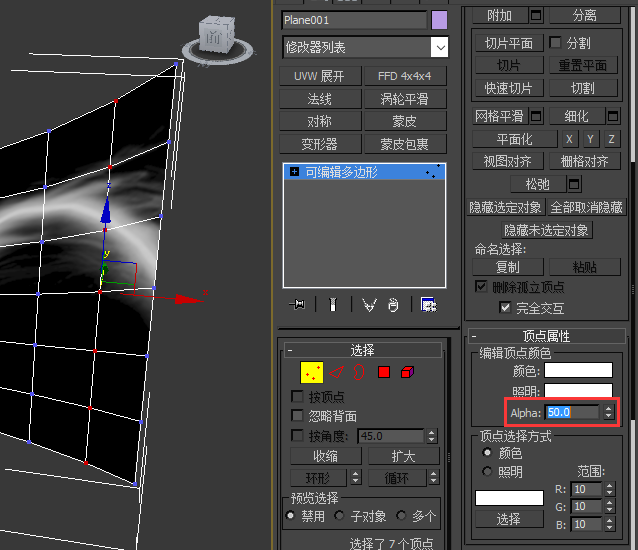Open Configure Modifier Sets icon

(428, 305)
